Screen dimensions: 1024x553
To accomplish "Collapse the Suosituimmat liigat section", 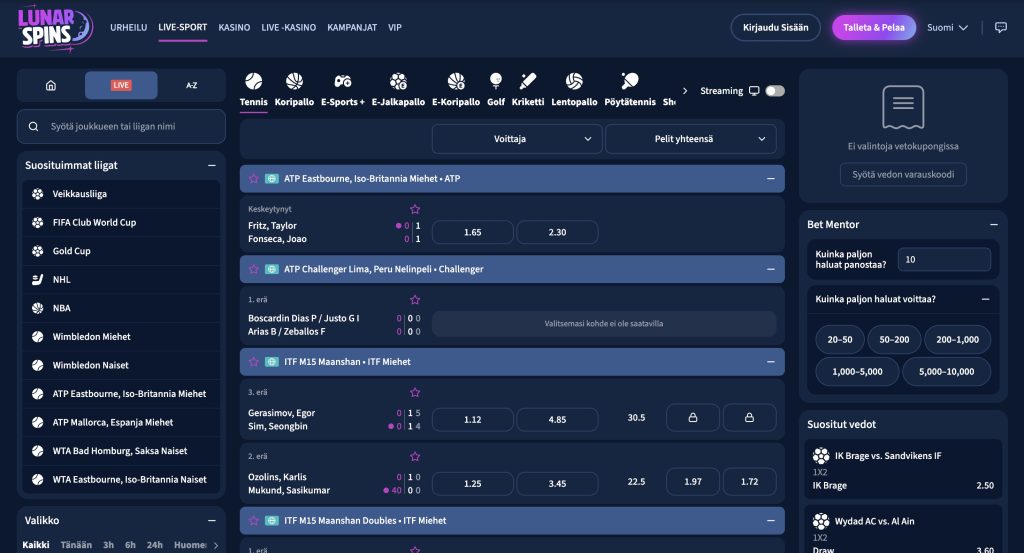I will [212, 165].
